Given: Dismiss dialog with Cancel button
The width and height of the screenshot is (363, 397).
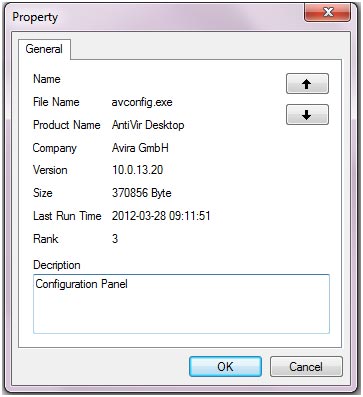Looking at the screenshot, I should pos(306,367).
